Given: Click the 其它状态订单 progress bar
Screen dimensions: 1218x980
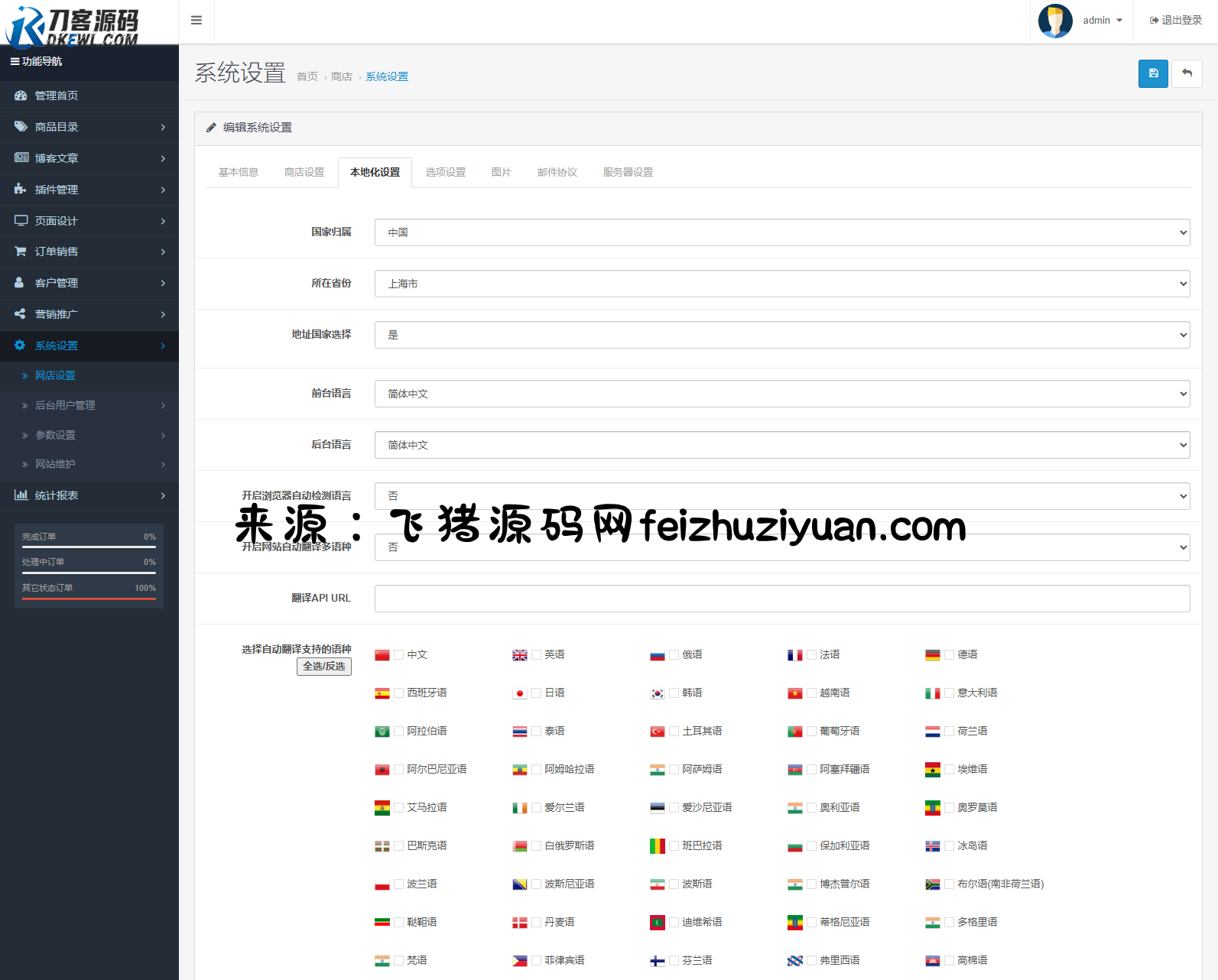Looking at the screenshot, I should point(89,599).
